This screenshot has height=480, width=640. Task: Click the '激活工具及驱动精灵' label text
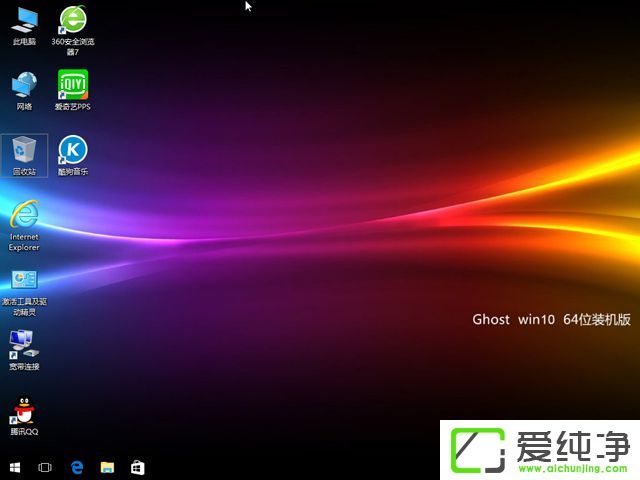[24, 306]
